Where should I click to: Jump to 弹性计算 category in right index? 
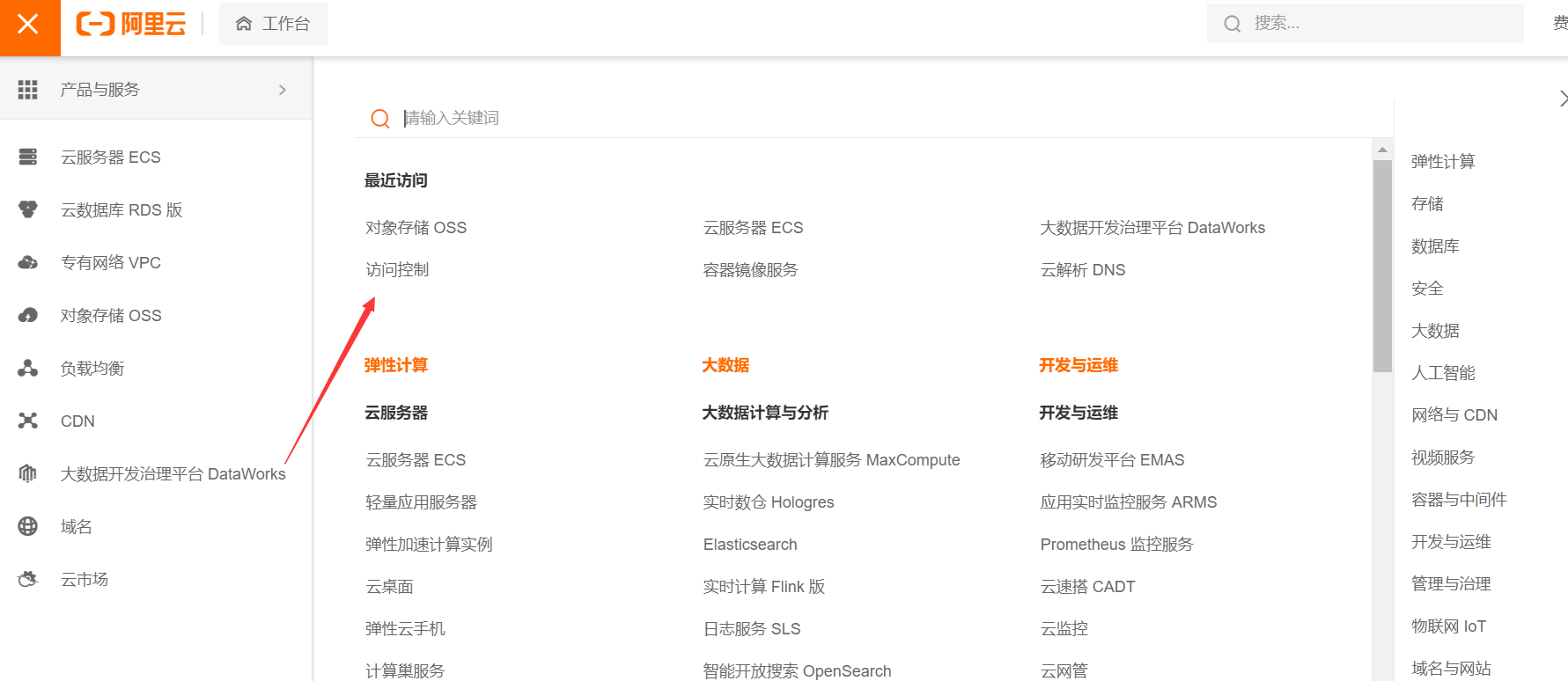pos(1443,162)
